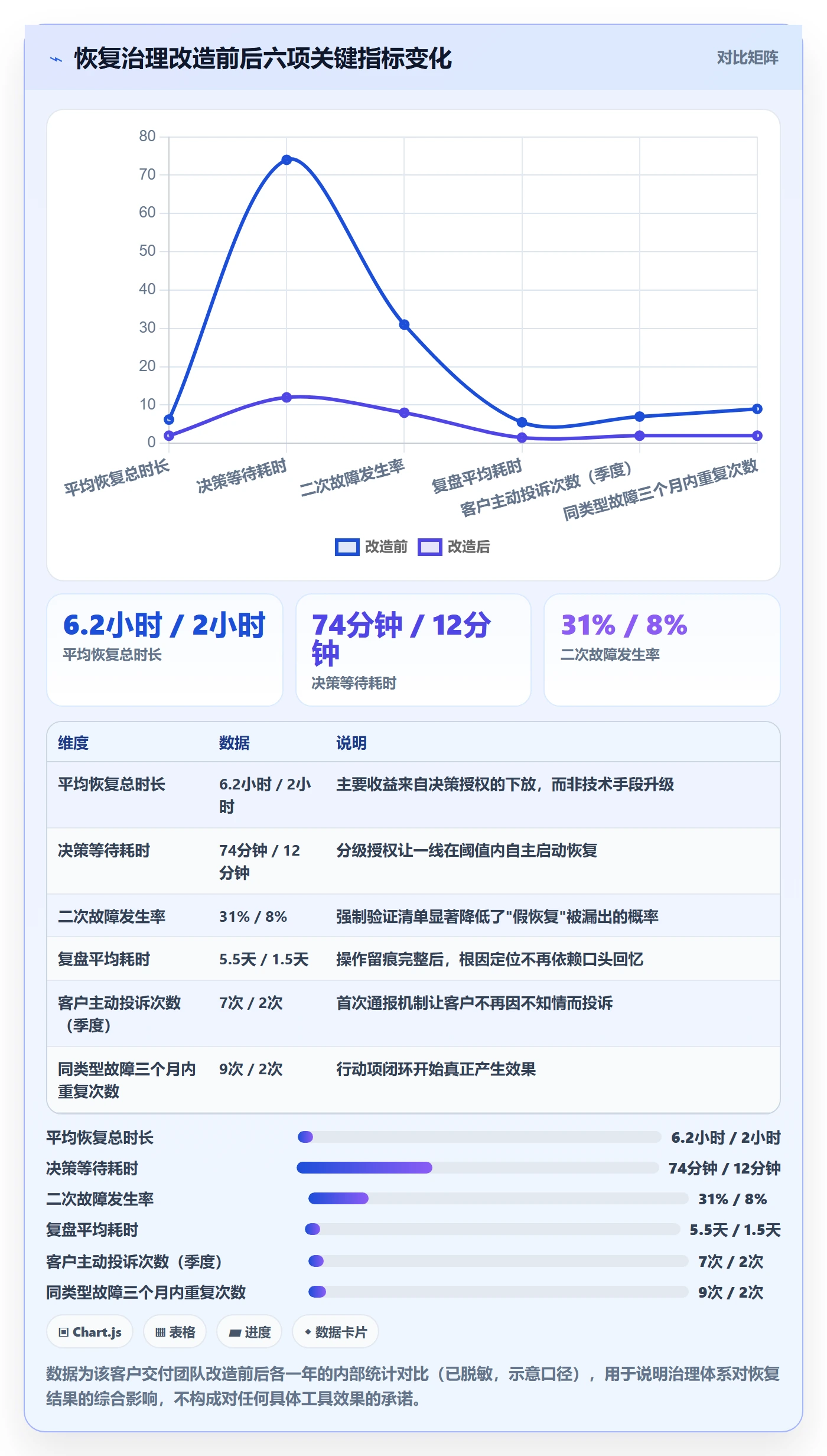Click the 决策等待耗时 progress bar
This screenshot has height=1456, width=827.
click(478, 1168)
